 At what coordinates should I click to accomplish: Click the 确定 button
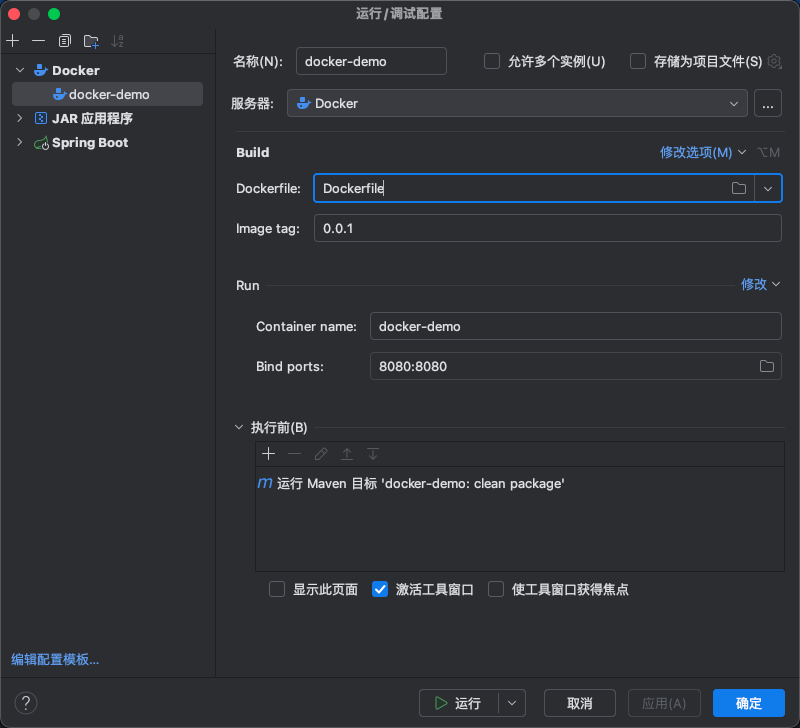point(748,703)
